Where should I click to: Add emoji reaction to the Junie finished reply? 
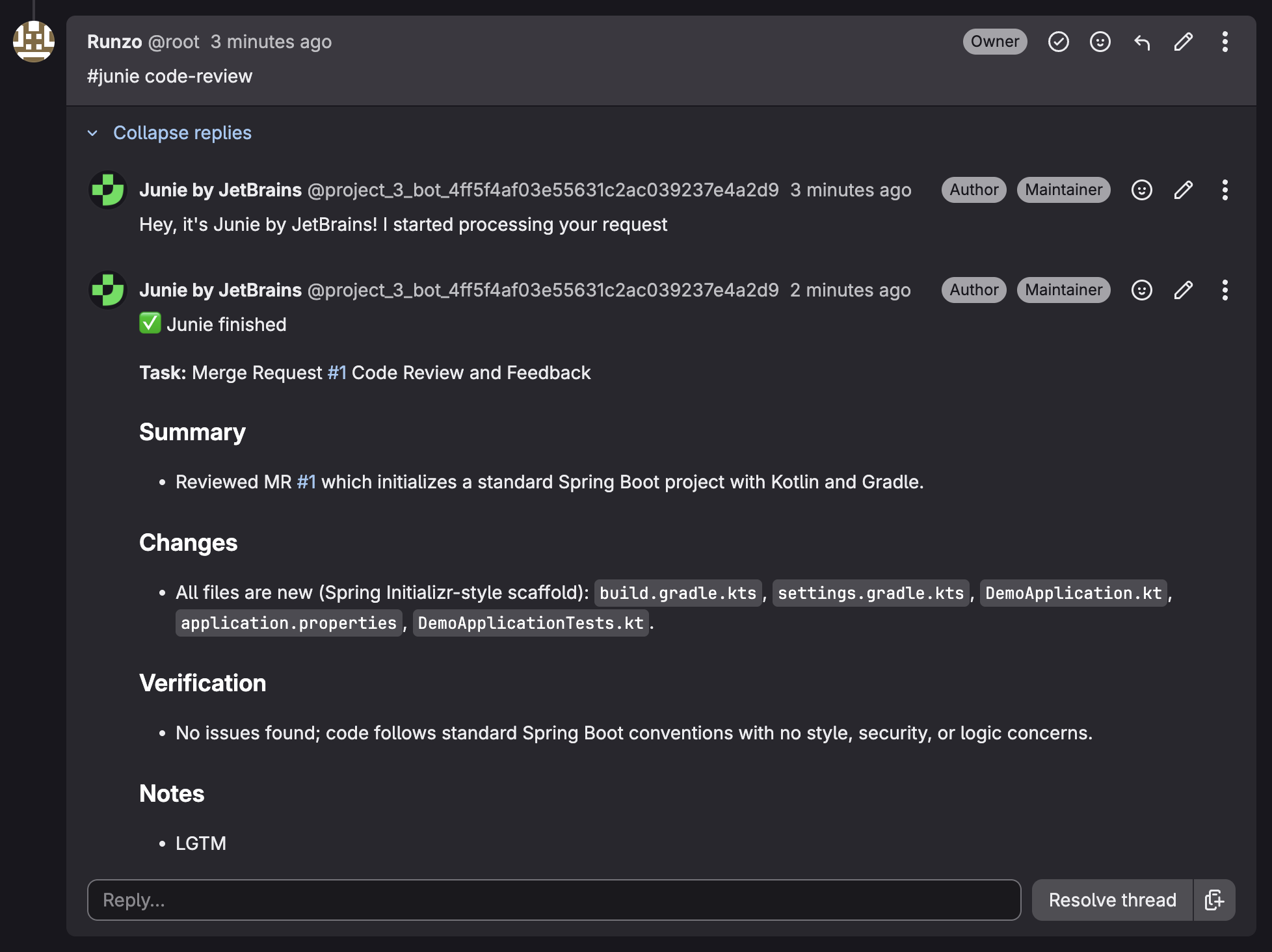(x=1142, y=290)
